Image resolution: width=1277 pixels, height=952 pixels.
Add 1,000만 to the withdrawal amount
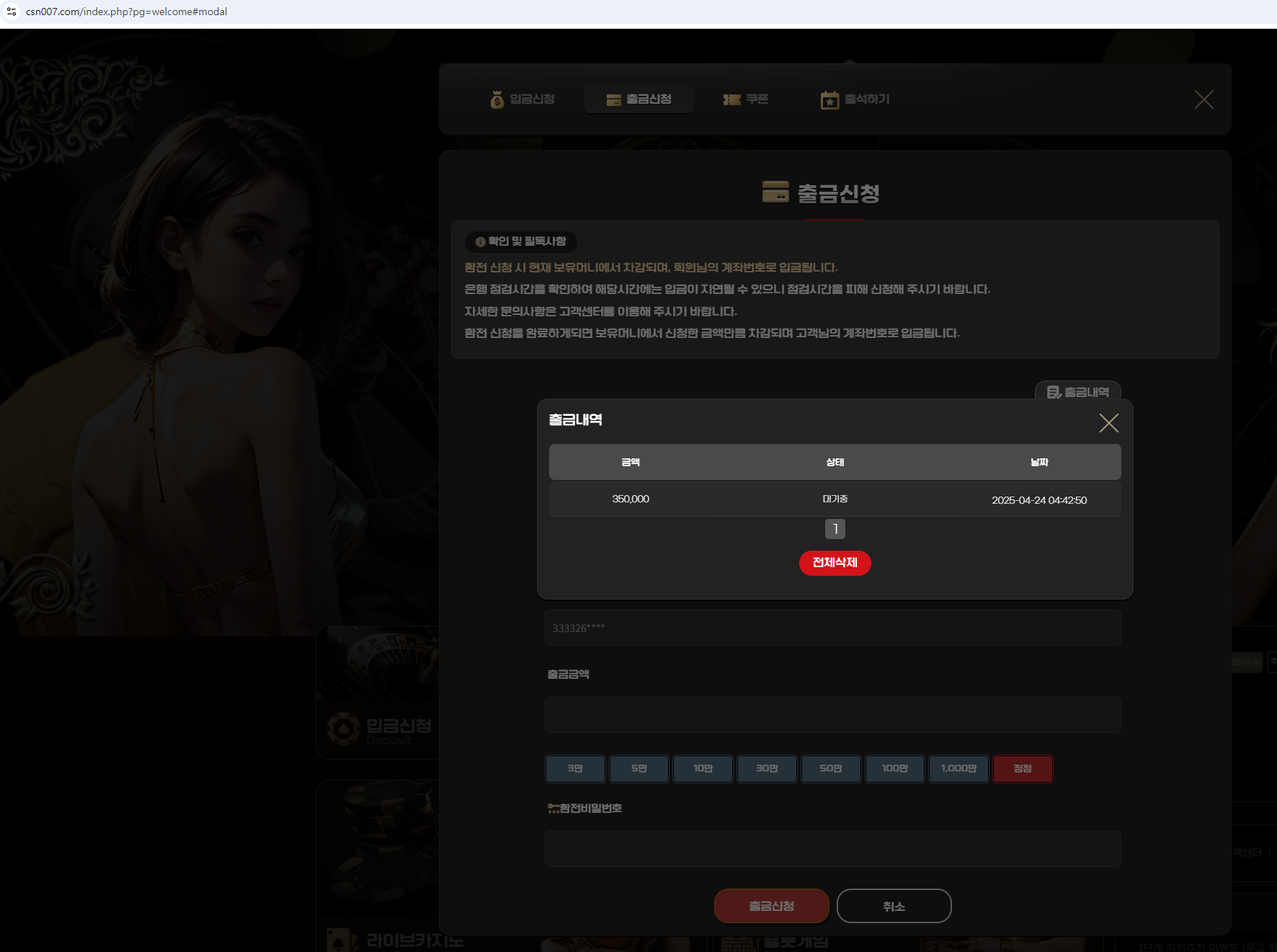tap(958, 769)
